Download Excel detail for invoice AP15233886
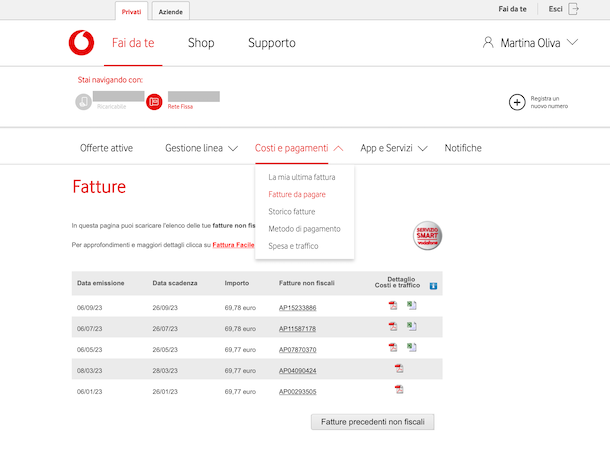The image size is (610, 459). [x=412, y=305]
